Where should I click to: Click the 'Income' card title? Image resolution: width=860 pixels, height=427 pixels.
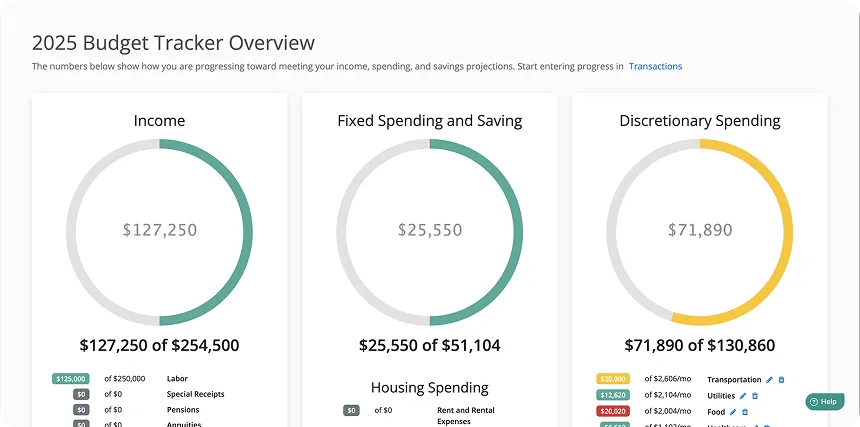pyautogui.click(x=160, y=121)
